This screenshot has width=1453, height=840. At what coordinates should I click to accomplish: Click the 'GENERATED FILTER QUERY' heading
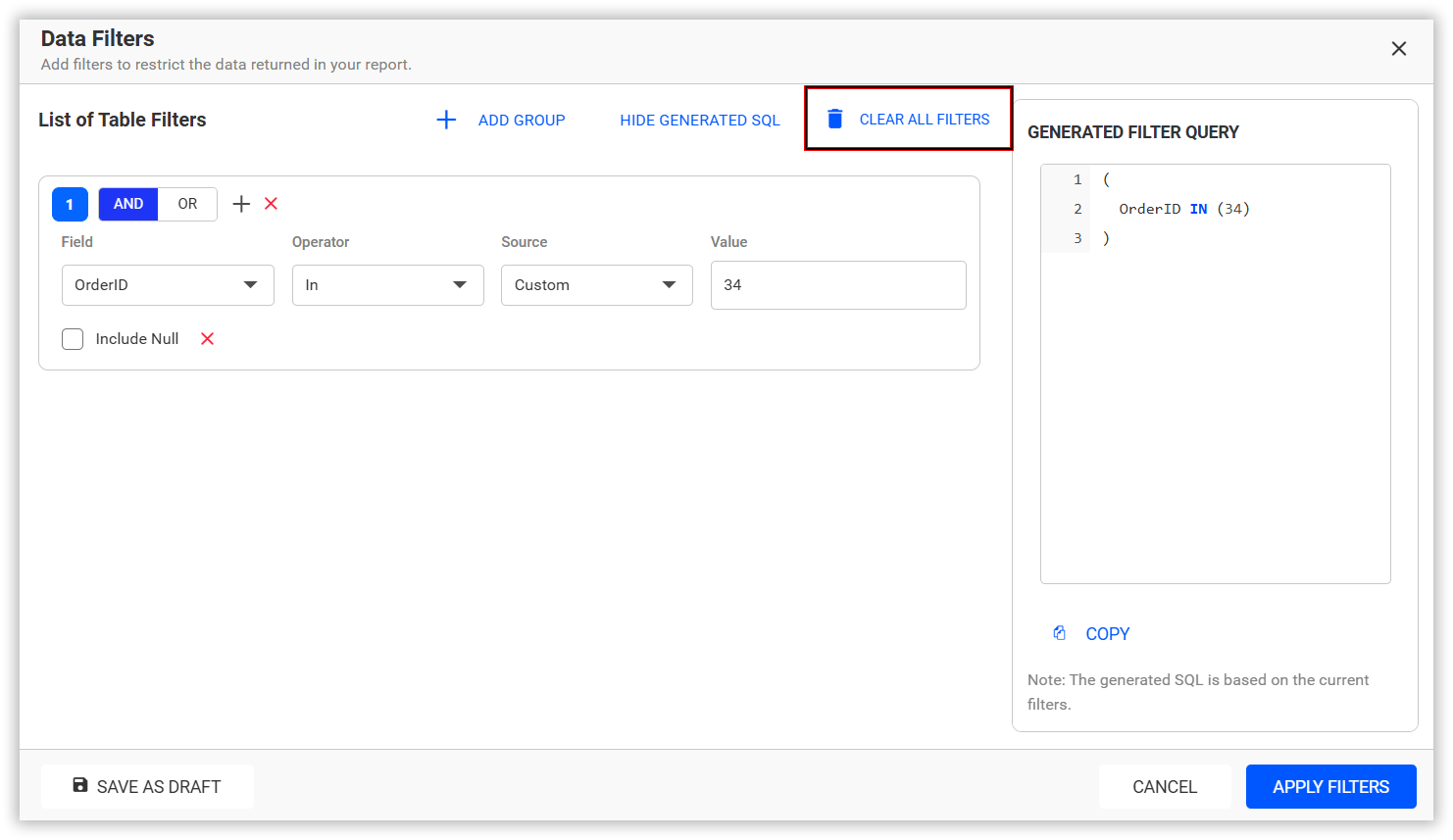pyautogui.click(x=1133, y=132)
